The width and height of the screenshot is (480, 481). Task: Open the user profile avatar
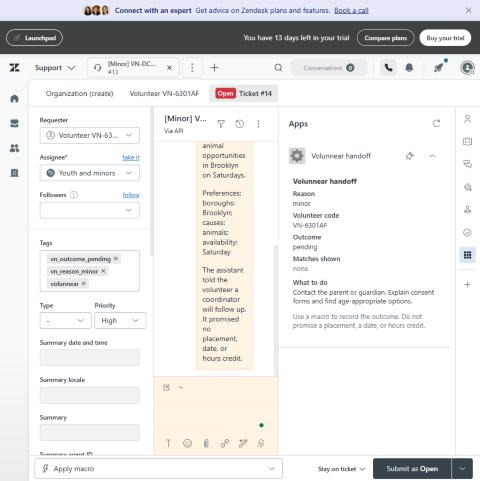coord(467,68)
